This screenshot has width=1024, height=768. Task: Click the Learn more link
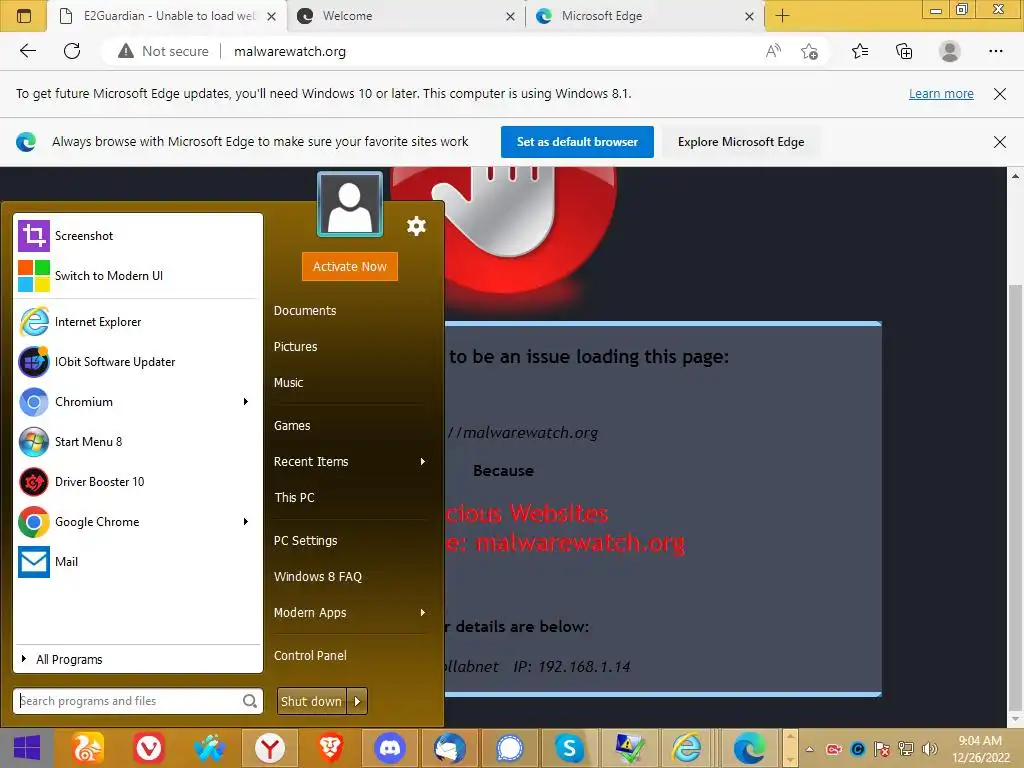pyautogui.click(x=941, y=93)
